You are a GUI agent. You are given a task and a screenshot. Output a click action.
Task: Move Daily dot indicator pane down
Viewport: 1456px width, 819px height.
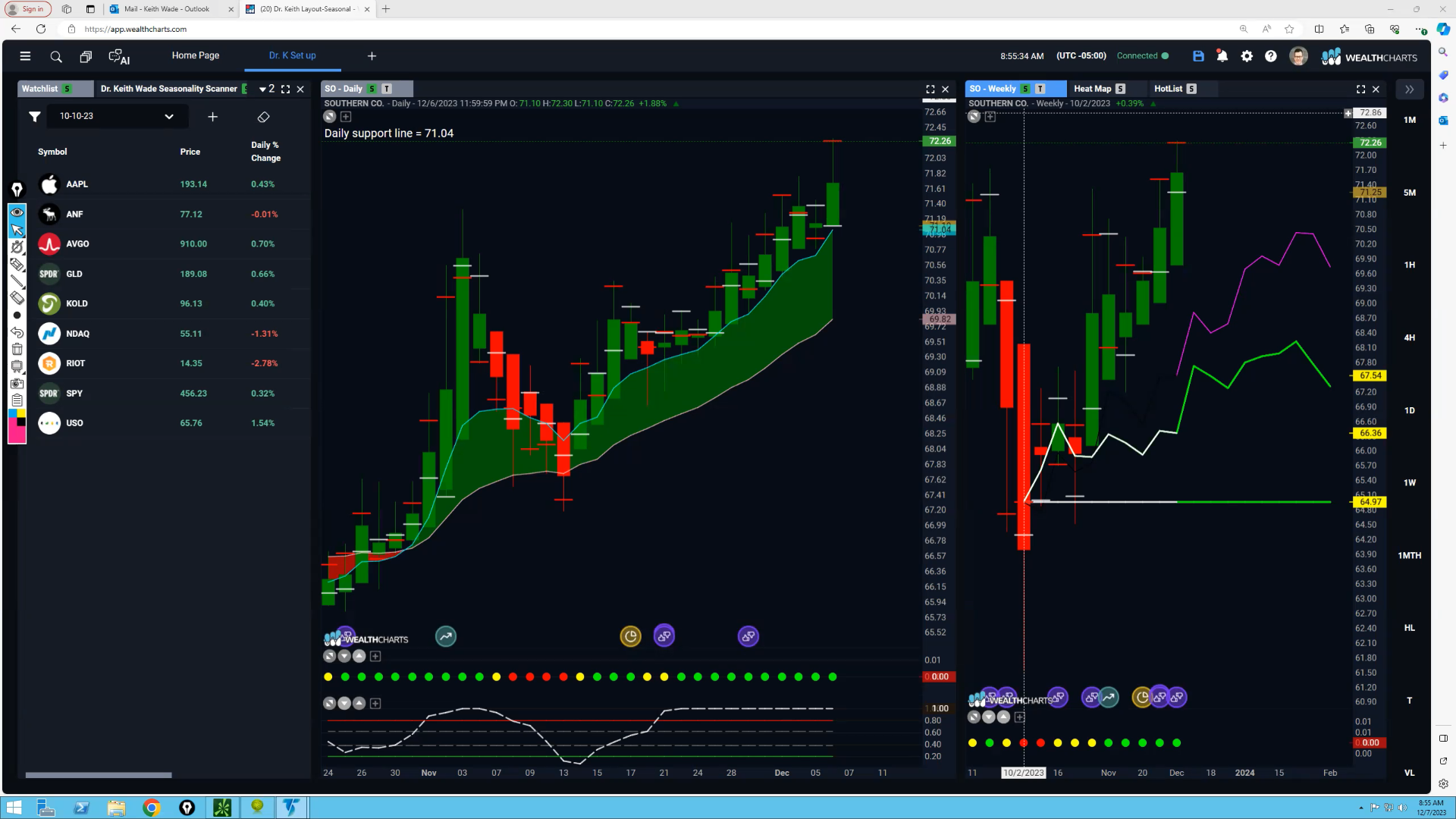click(x=344, y=656)
